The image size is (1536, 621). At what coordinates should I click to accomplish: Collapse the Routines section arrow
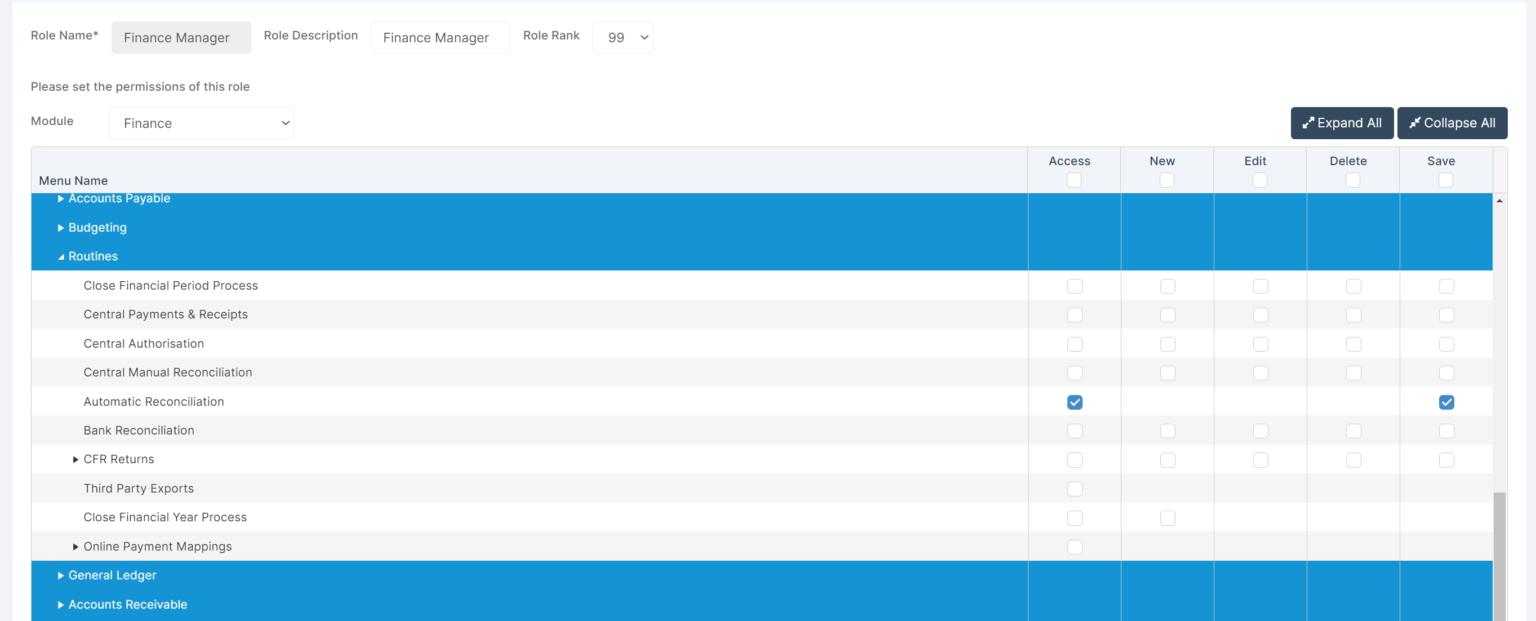[x=61, y=257]
